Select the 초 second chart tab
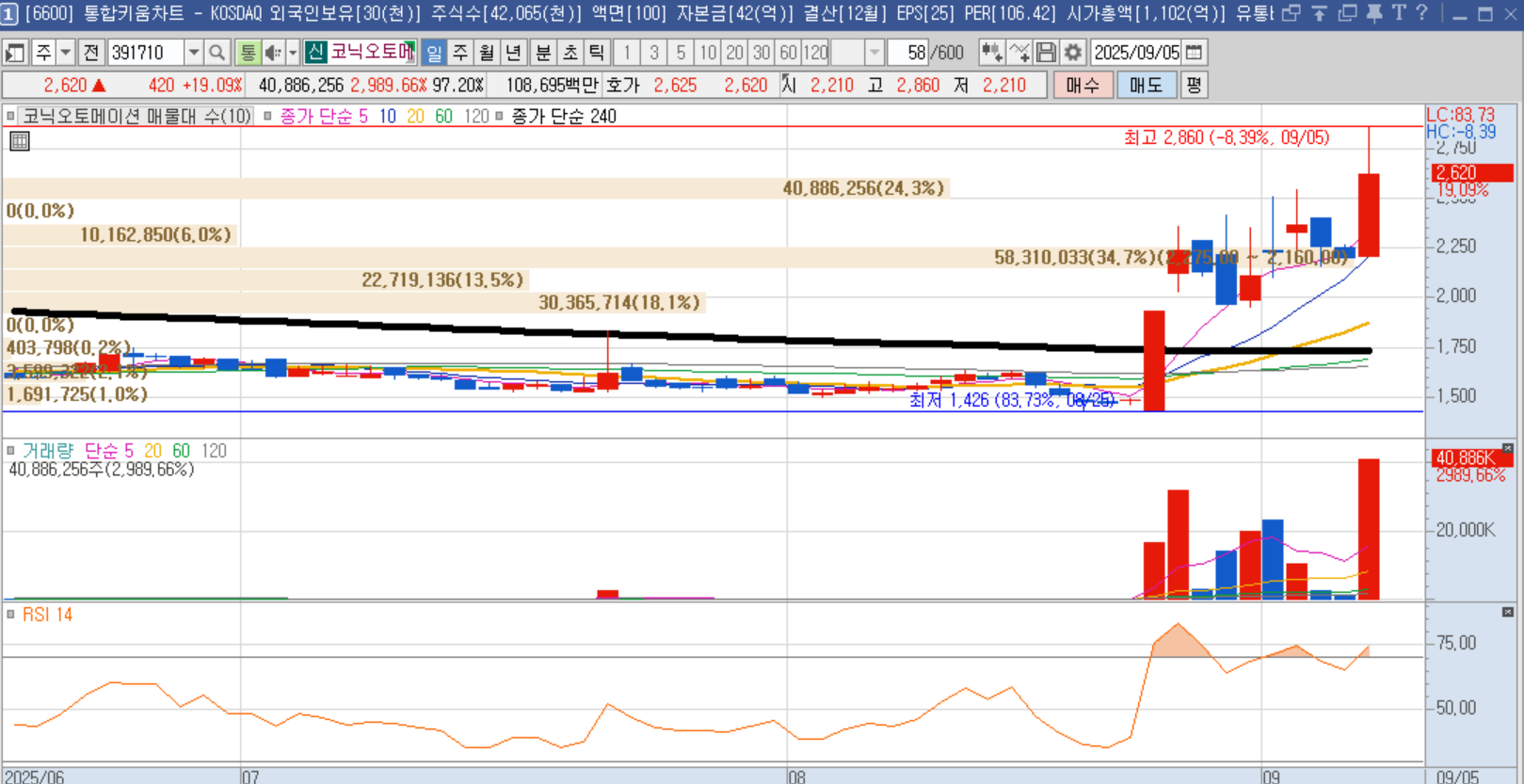 [569, 53]
